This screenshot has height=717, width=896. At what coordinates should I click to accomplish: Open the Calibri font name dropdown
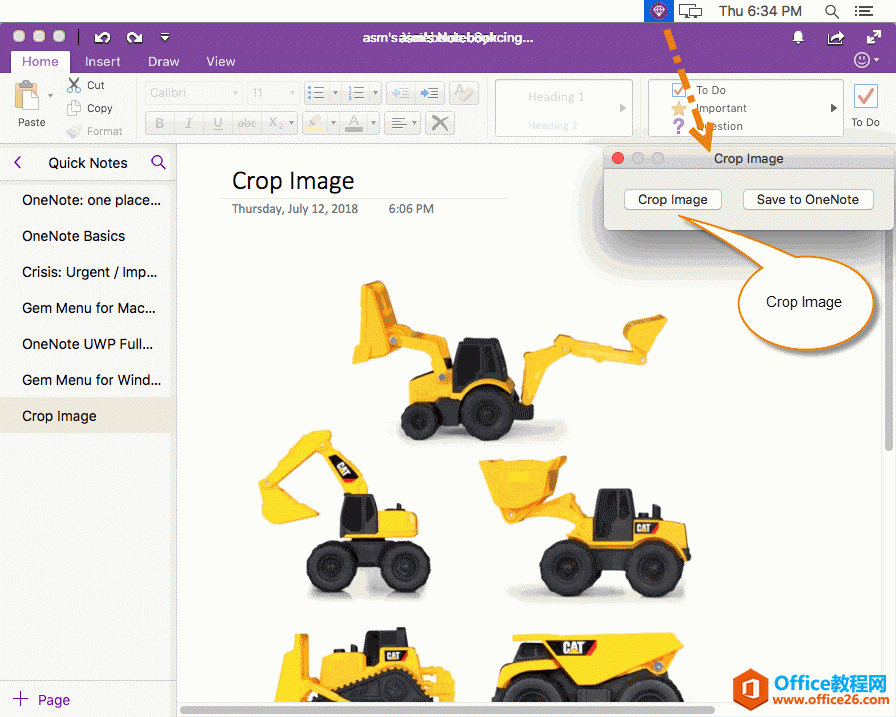(194, 93)
